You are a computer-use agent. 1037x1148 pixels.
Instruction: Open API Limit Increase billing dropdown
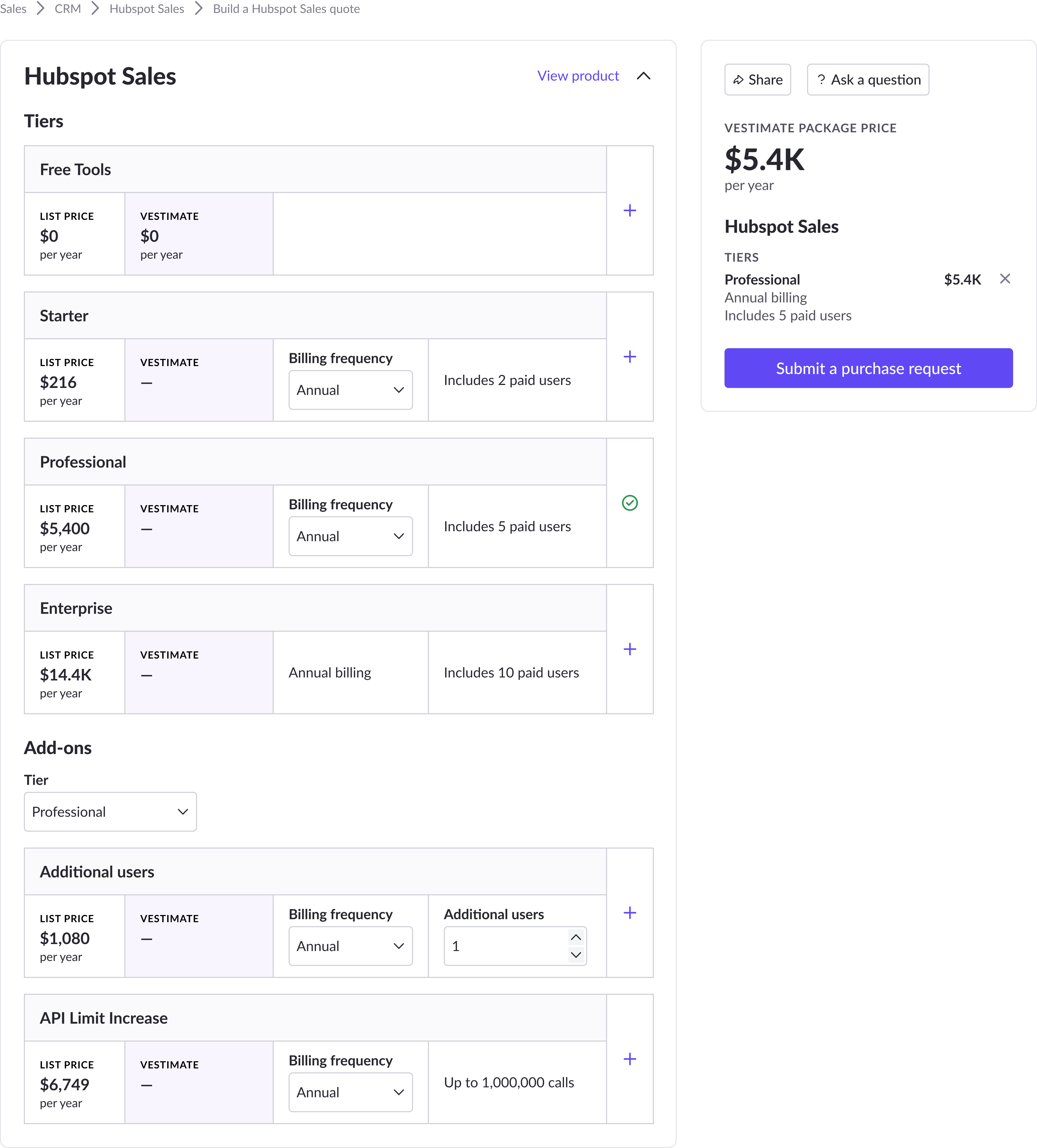[x=350, y=1093]
